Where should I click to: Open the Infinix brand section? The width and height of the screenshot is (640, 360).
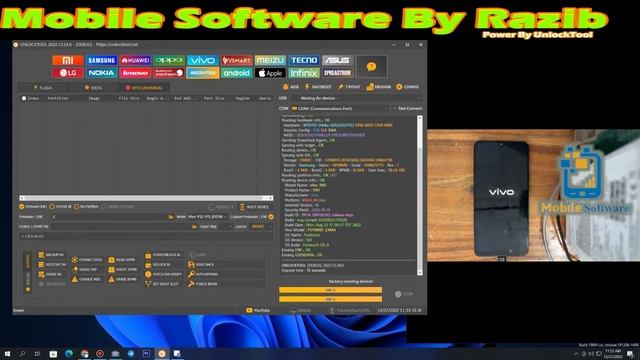pos(304,73)
